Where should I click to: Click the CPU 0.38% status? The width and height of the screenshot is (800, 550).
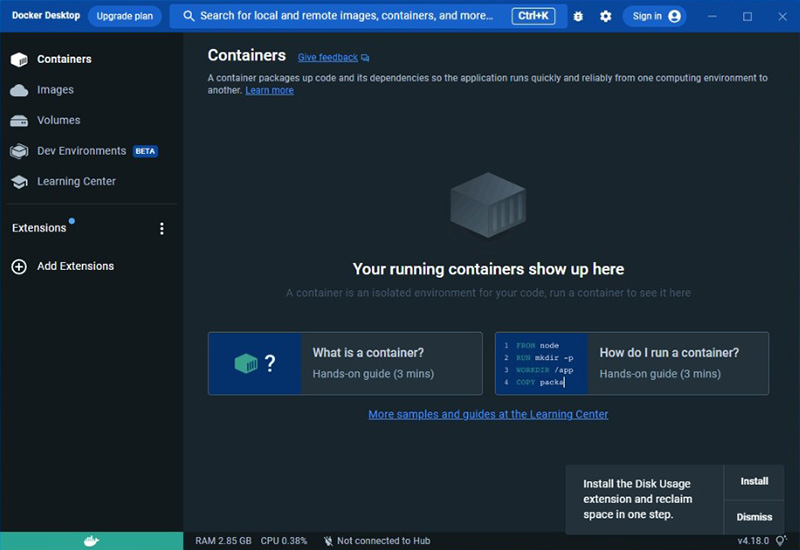pos(284,541)
